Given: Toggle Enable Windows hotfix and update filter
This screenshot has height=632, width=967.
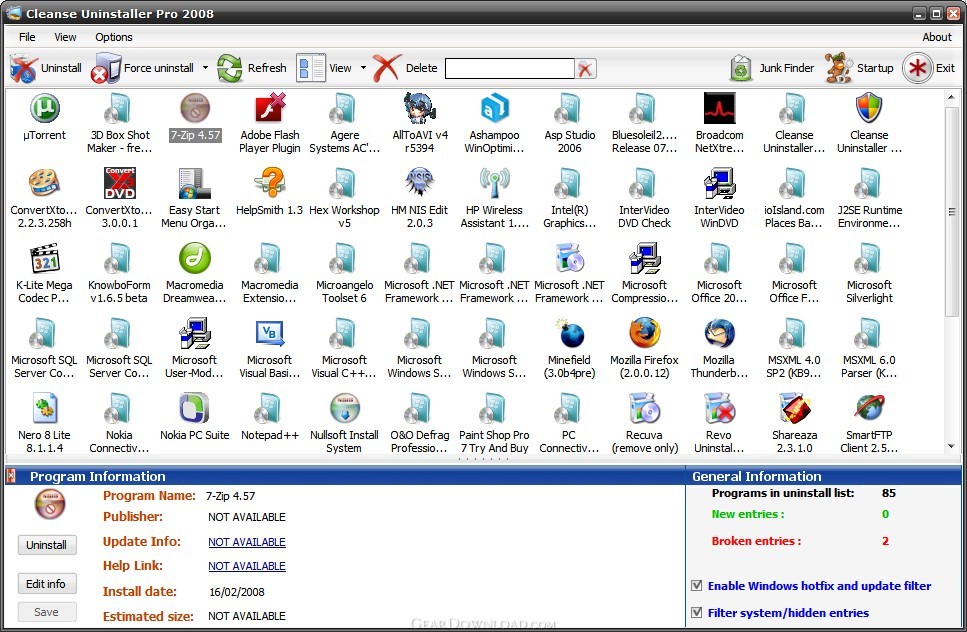Looking at the screenshot, I should (x=697, y=586).
